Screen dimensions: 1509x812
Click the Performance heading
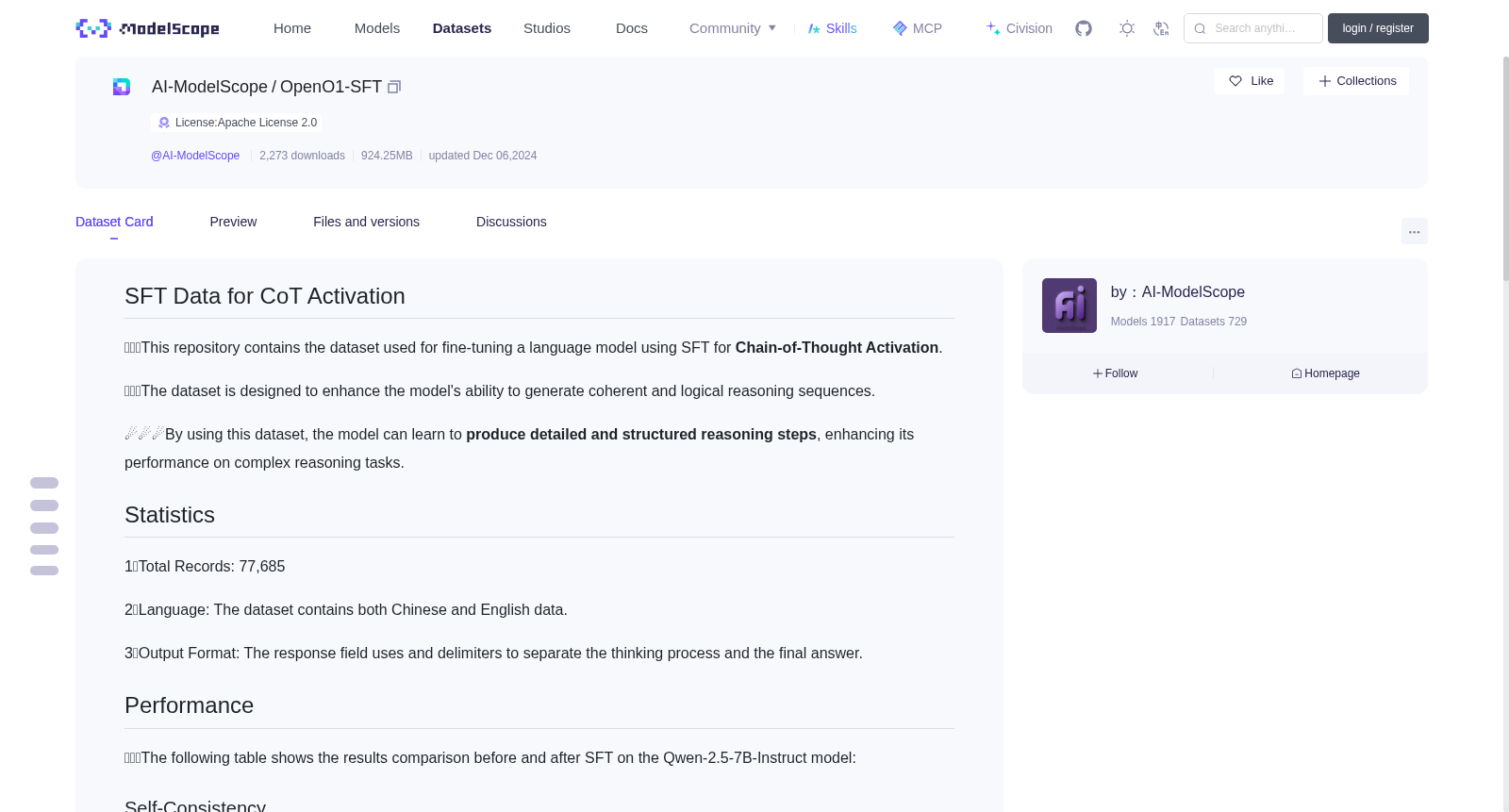click(189, 705)
